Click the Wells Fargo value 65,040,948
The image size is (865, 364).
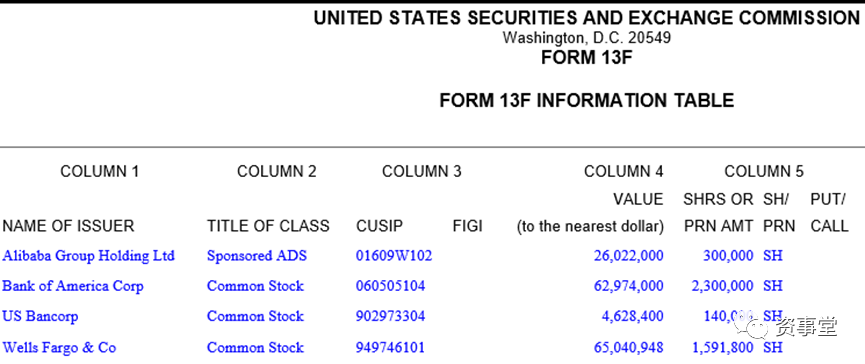pyautogui.click(x=628, y=348)
